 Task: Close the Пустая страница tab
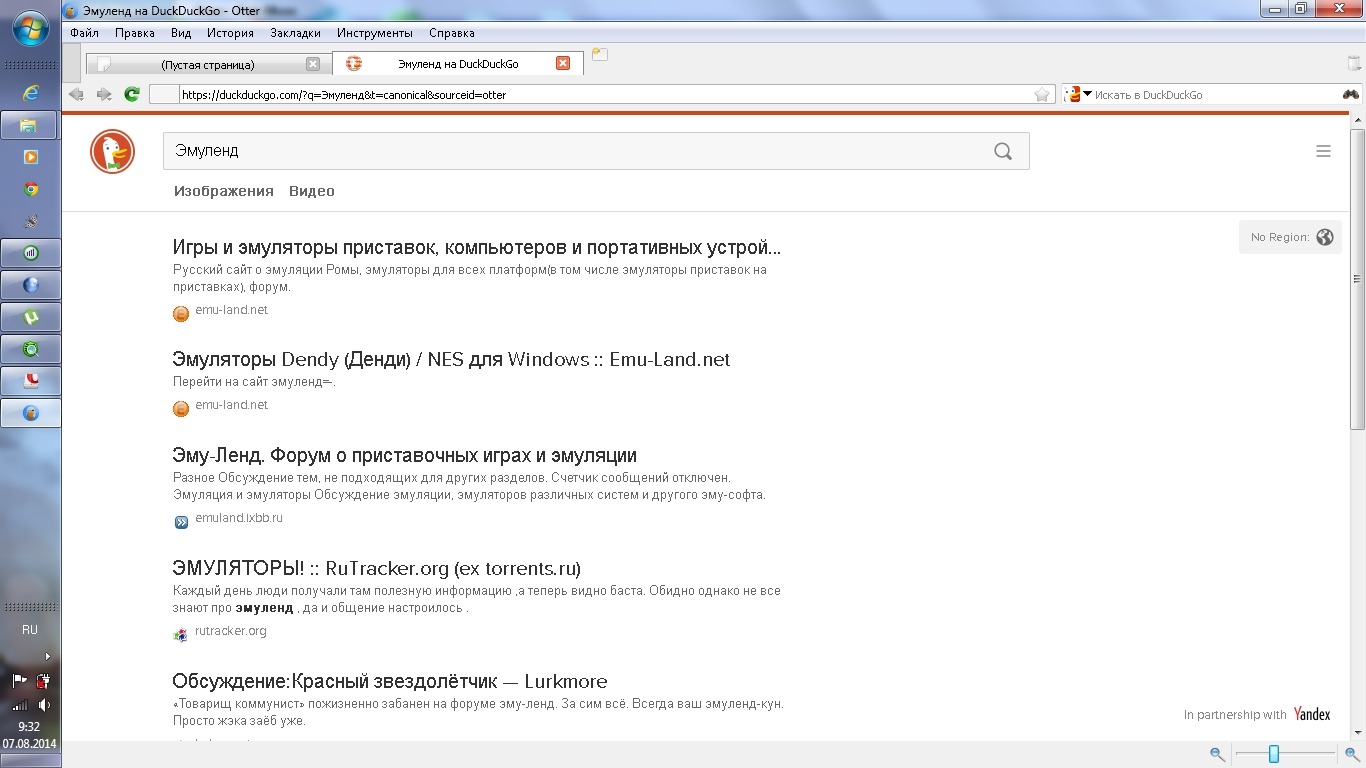tap(313, 64)
